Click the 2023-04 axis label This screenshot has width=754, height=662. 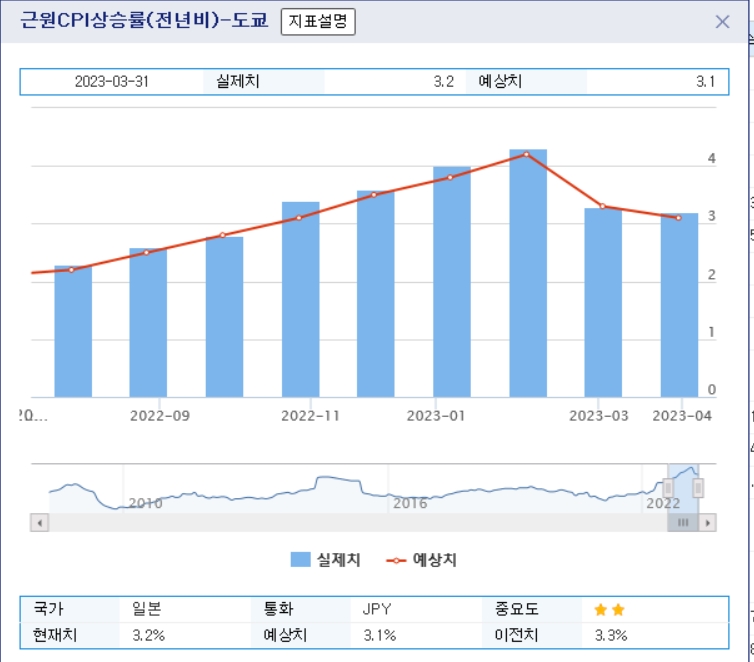(682, 416)
